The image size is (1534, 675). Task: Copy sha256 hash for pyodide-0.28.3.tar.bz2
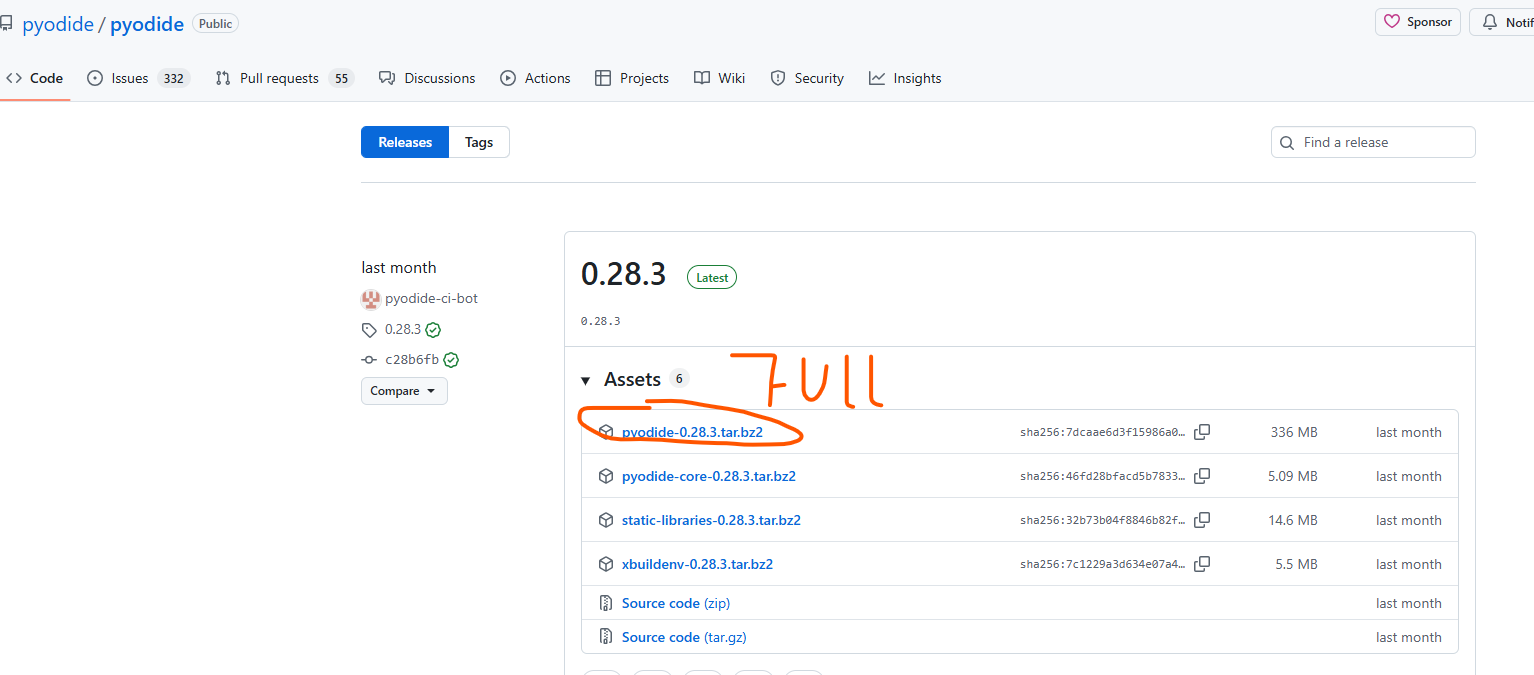coord(1202,432)
